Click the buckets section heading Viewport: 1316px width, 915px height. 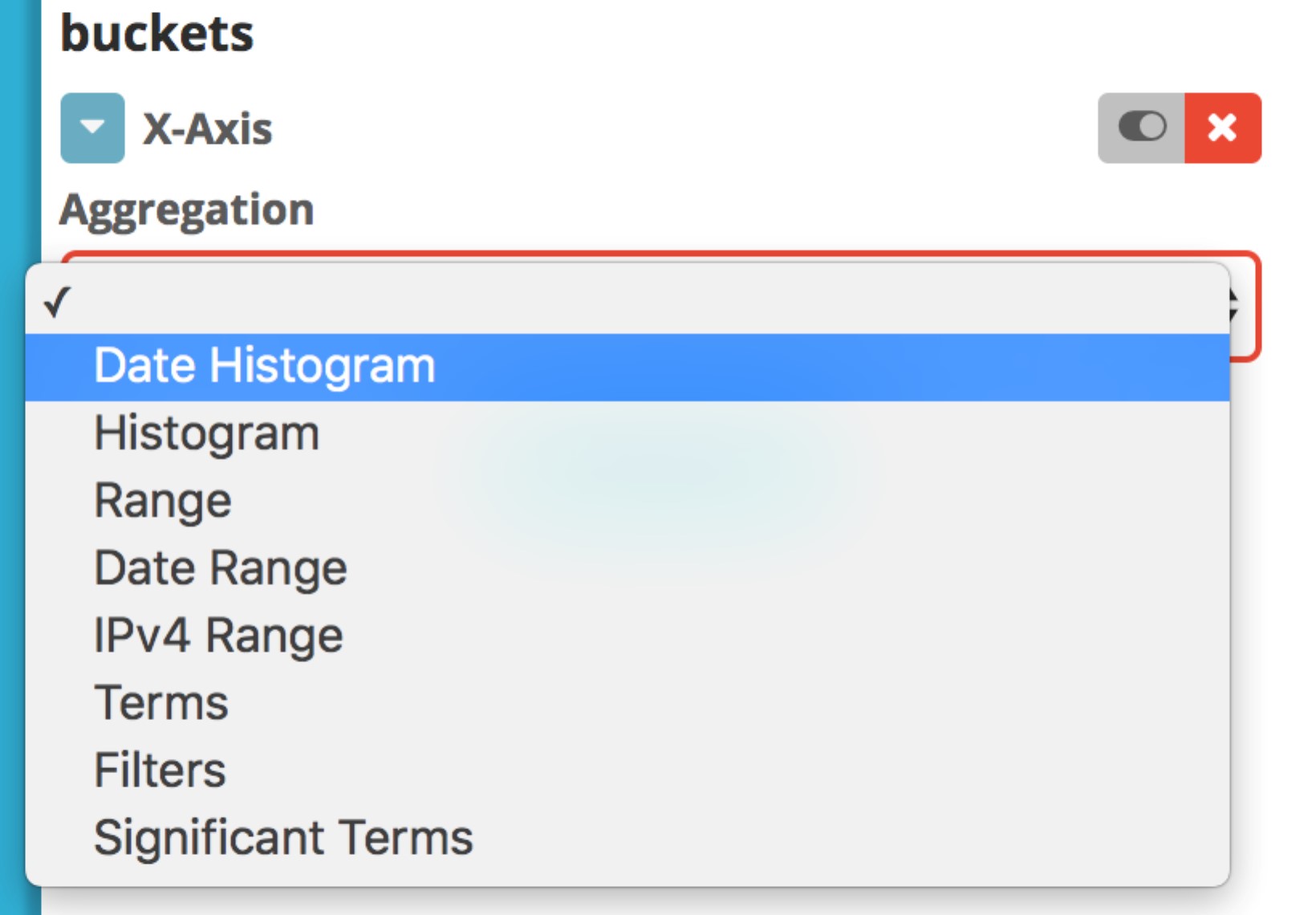click(157, 34)
